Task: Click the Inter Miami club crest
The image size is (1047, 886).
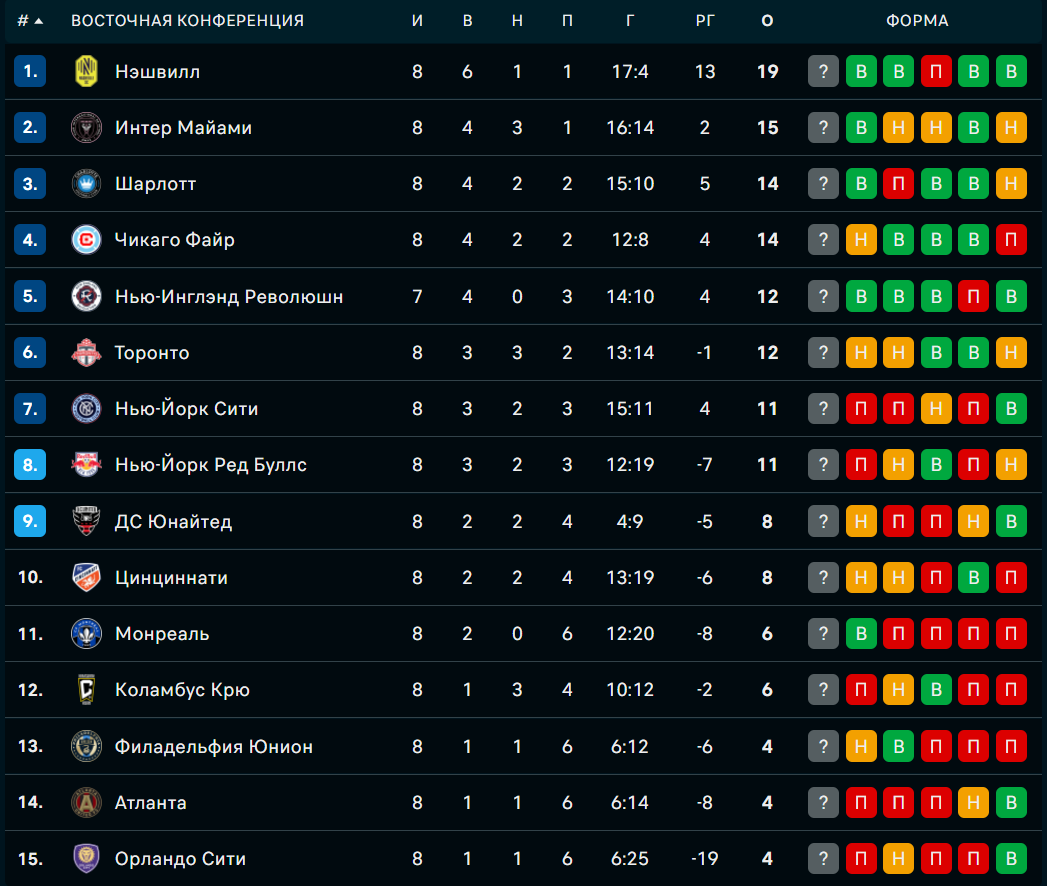Action: [87, 128]
